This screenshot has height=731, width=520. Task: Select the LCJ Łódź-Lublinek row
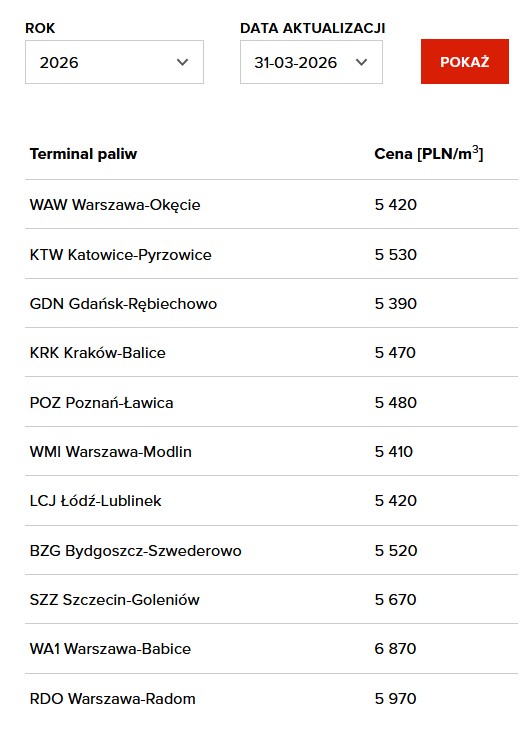271,501
